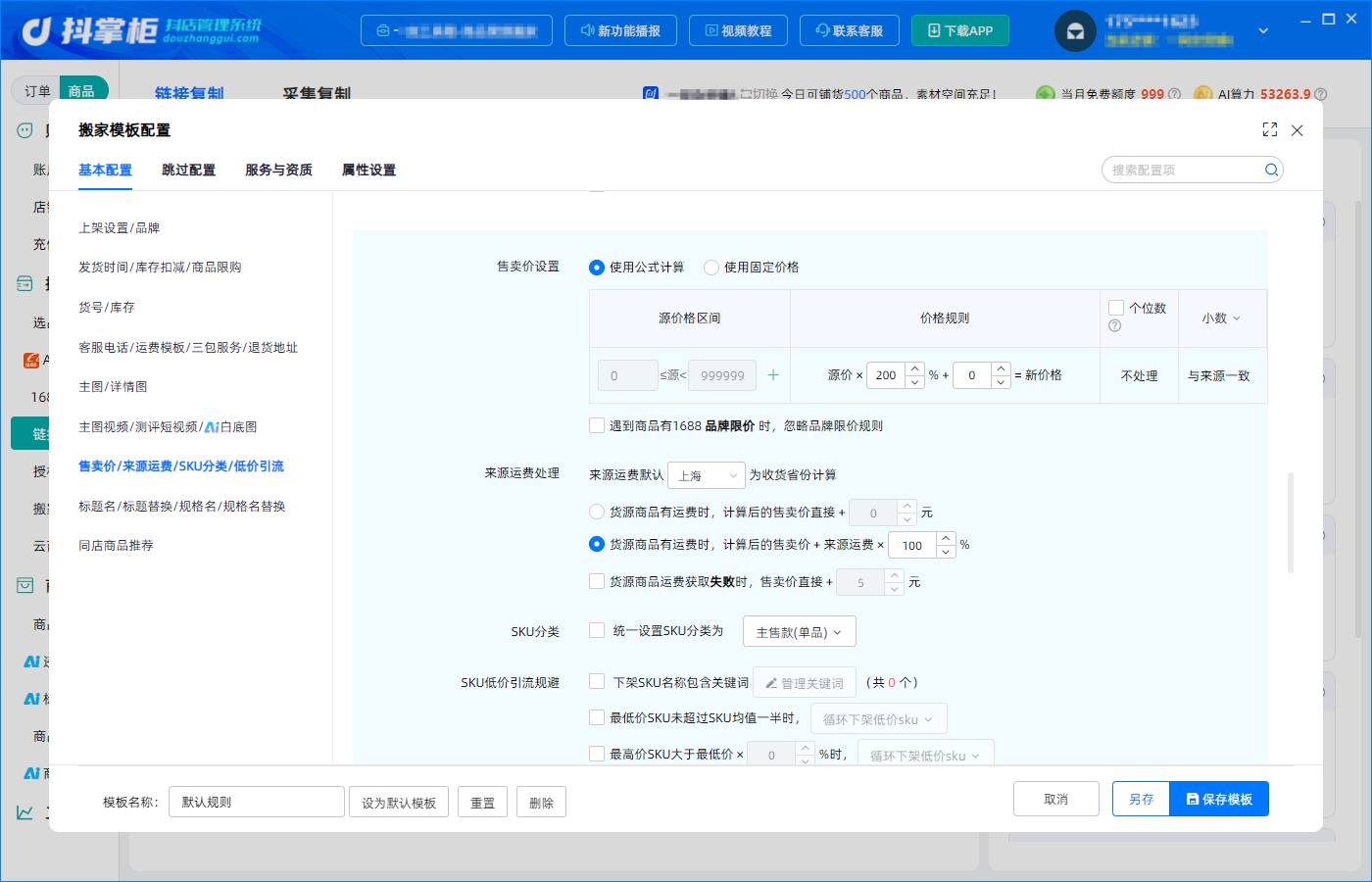Click the green plus to add price range
This screenshot has width=1372, height=882.
(773, 375)
